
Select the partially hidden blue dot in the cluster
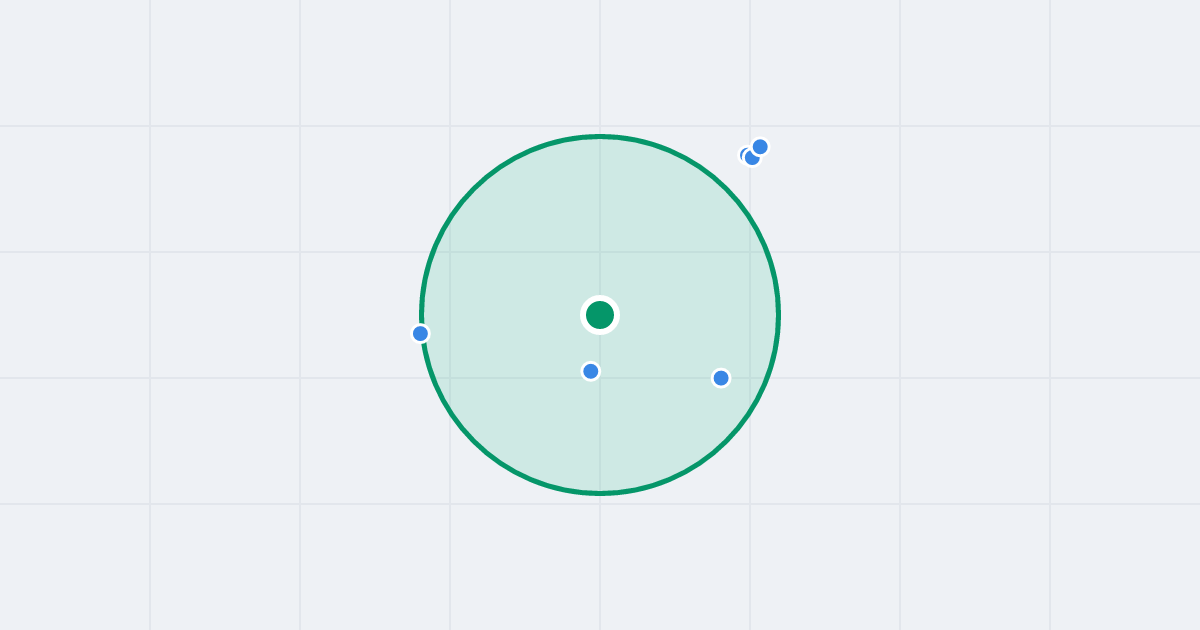click(742, 155)
